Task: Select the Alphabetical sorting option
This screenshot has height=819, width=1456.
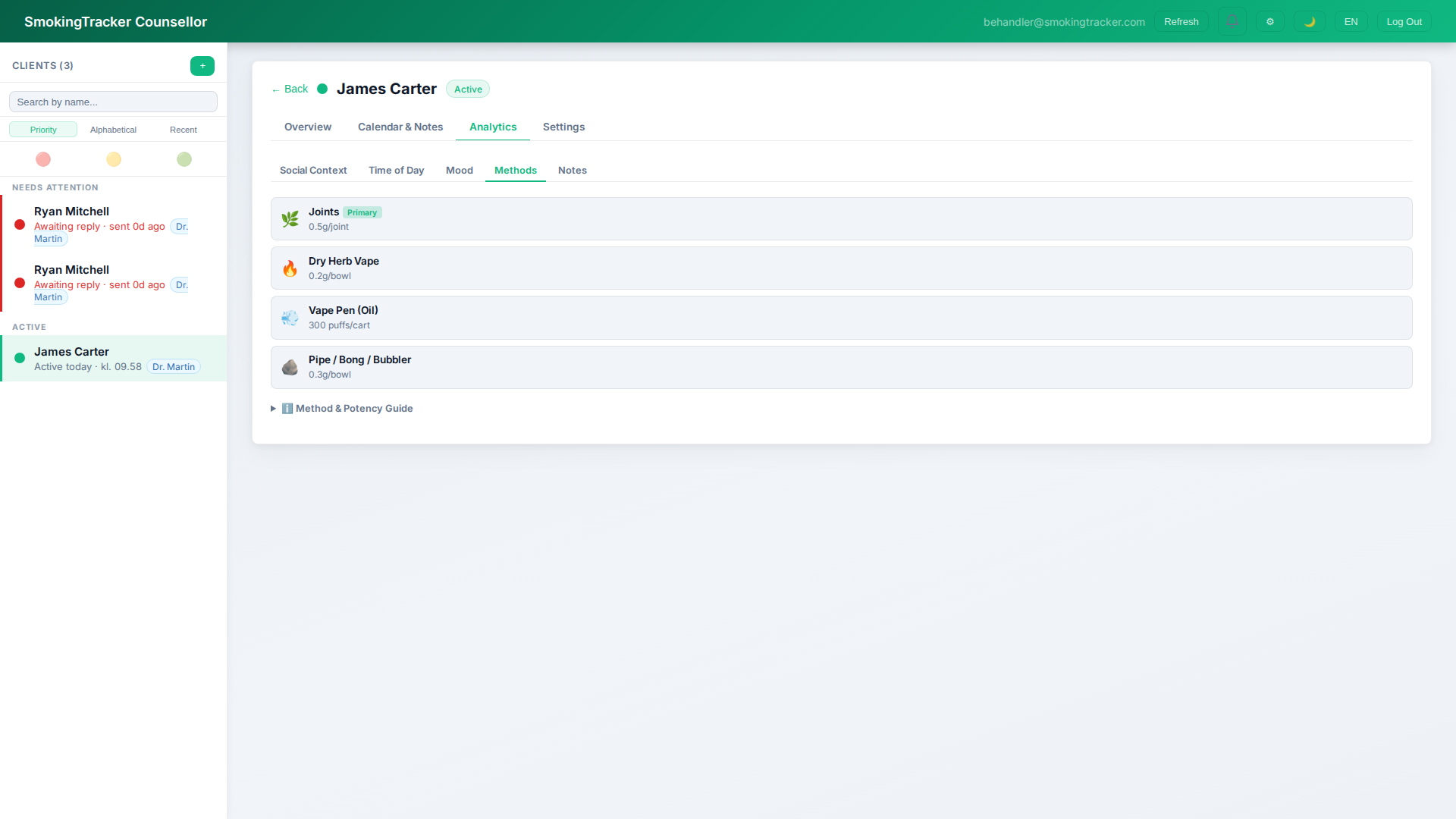Action: point(113,129)
